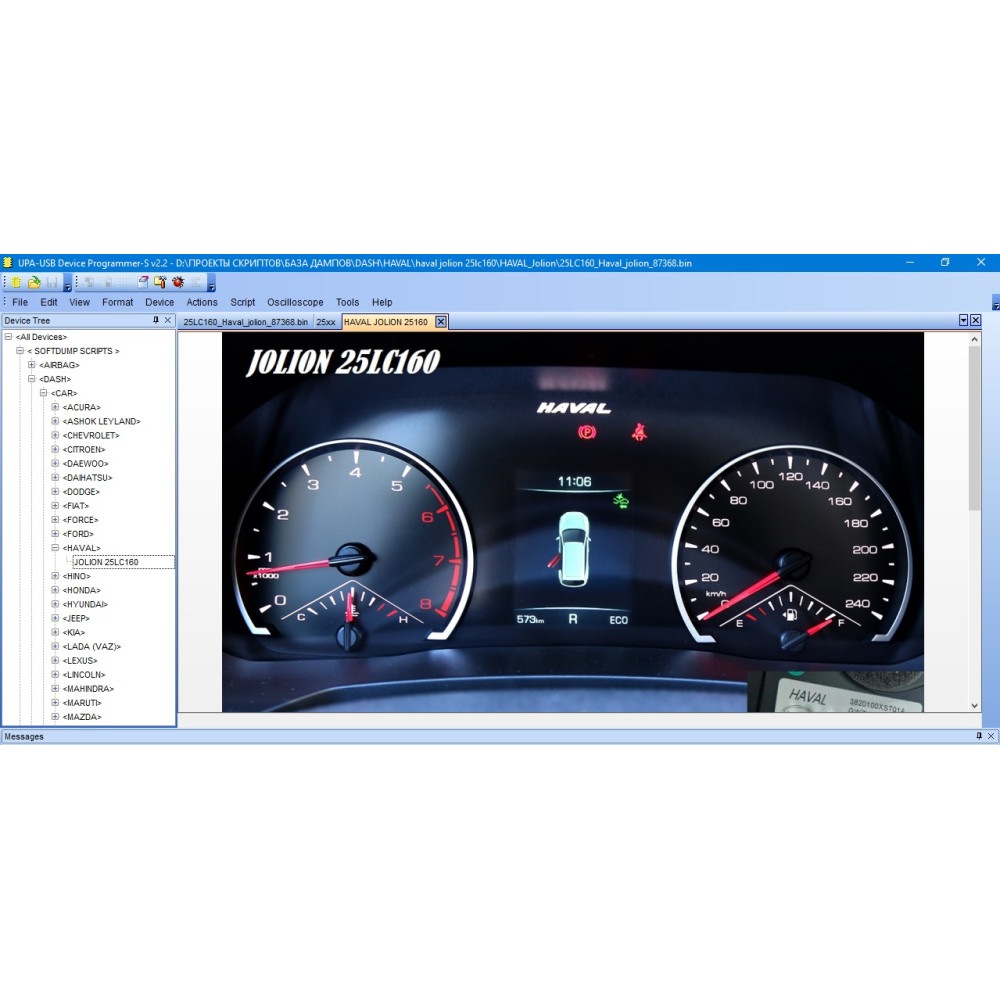Open the second toolbar's overflow options arrow
Image resolution: width=1000 pixels, height=1000 pixels.
211,284
